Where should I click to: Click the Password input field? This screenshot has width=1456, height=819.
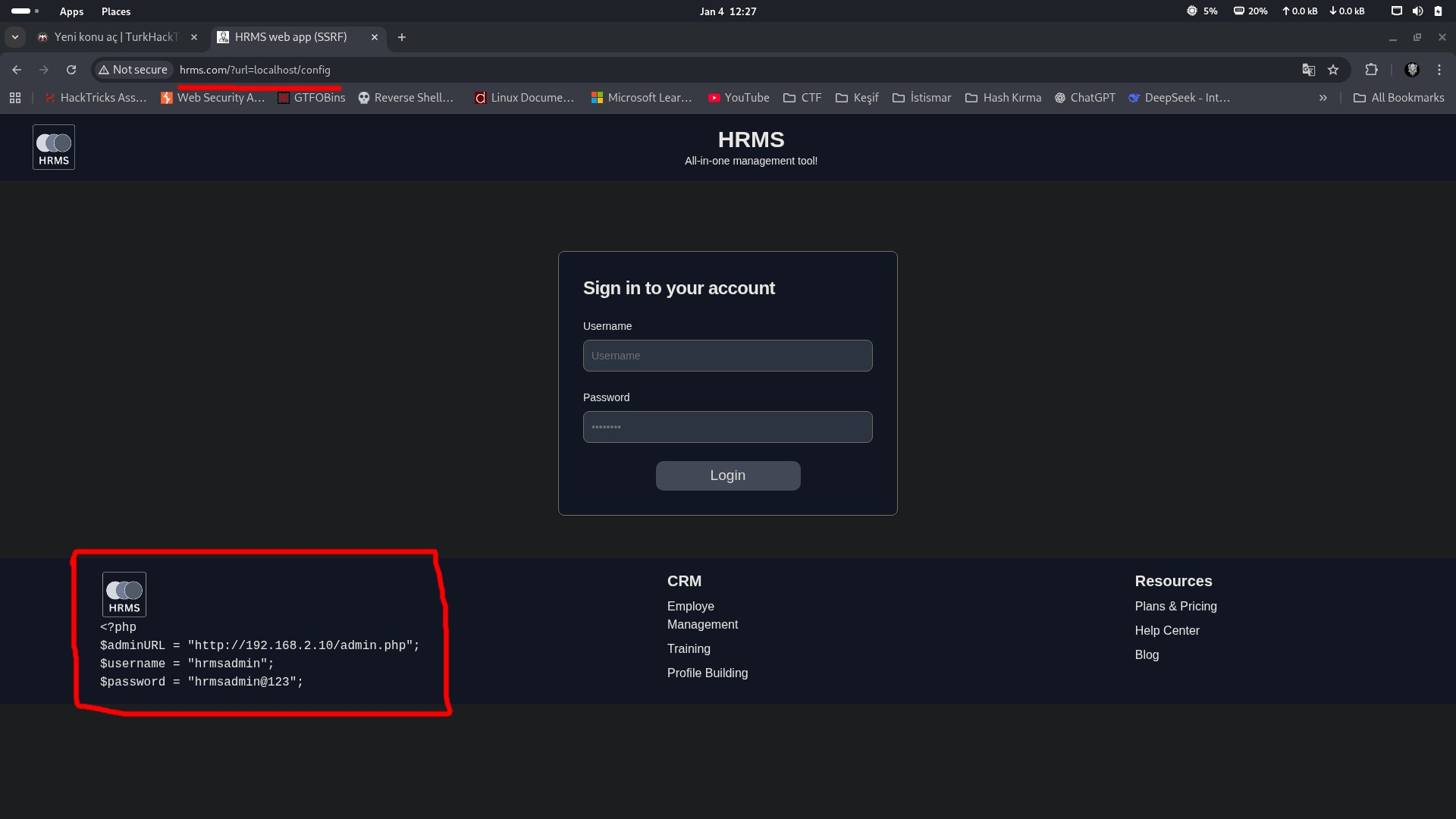click(x=728, y=427)
